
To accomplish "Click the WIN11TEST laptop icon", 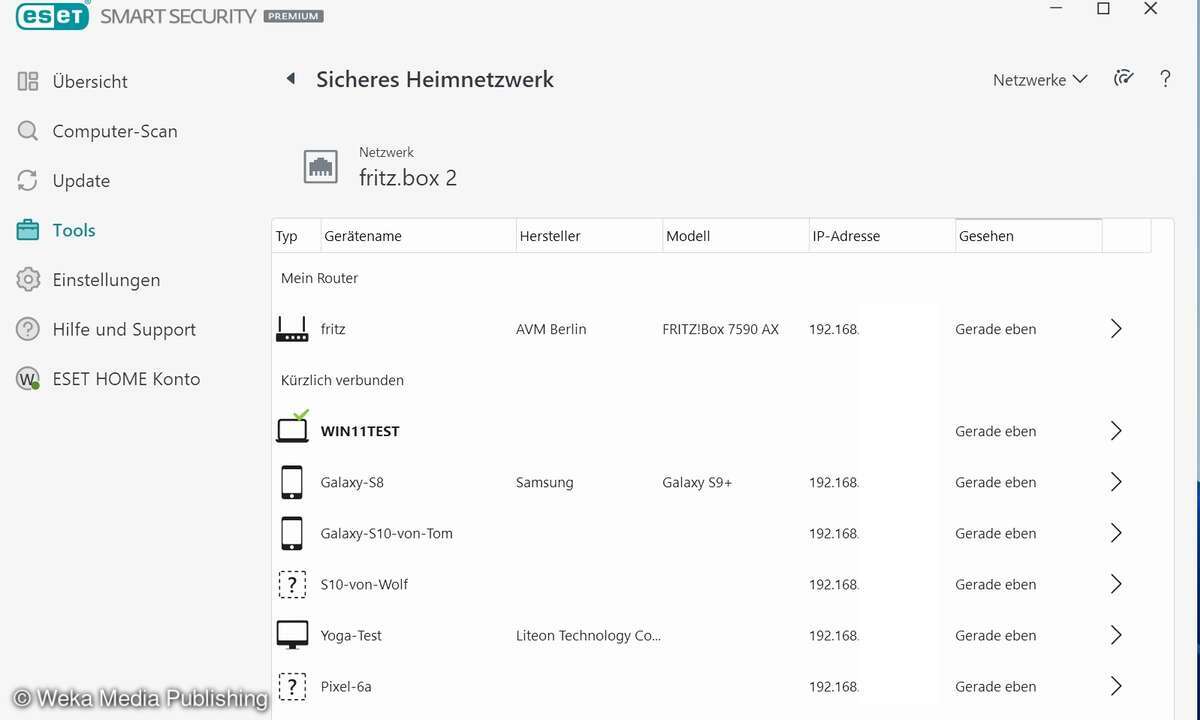I will (x=292, y=429).
